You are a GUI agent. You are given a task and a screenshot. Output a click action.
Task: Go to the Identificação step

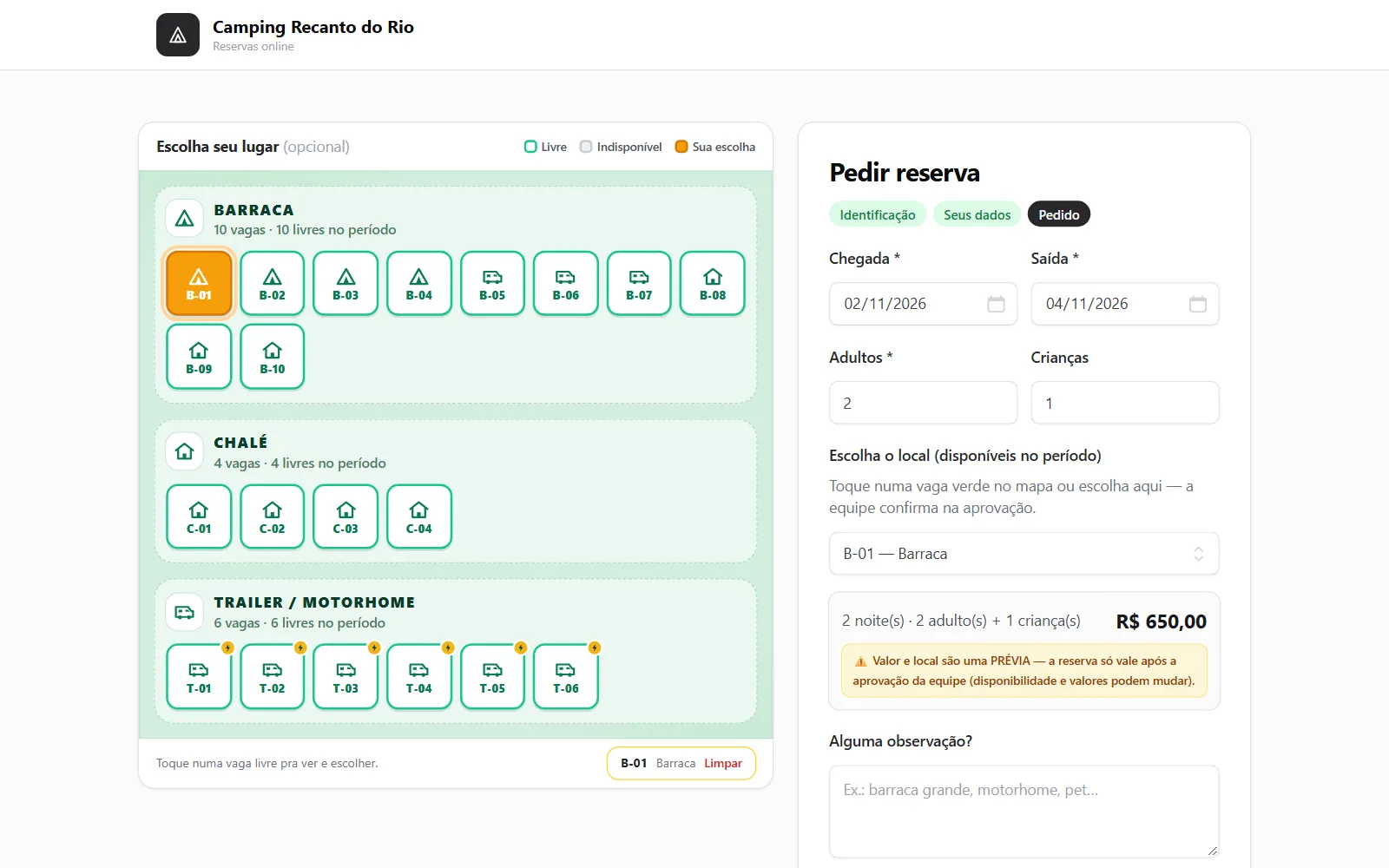point(878,214)
